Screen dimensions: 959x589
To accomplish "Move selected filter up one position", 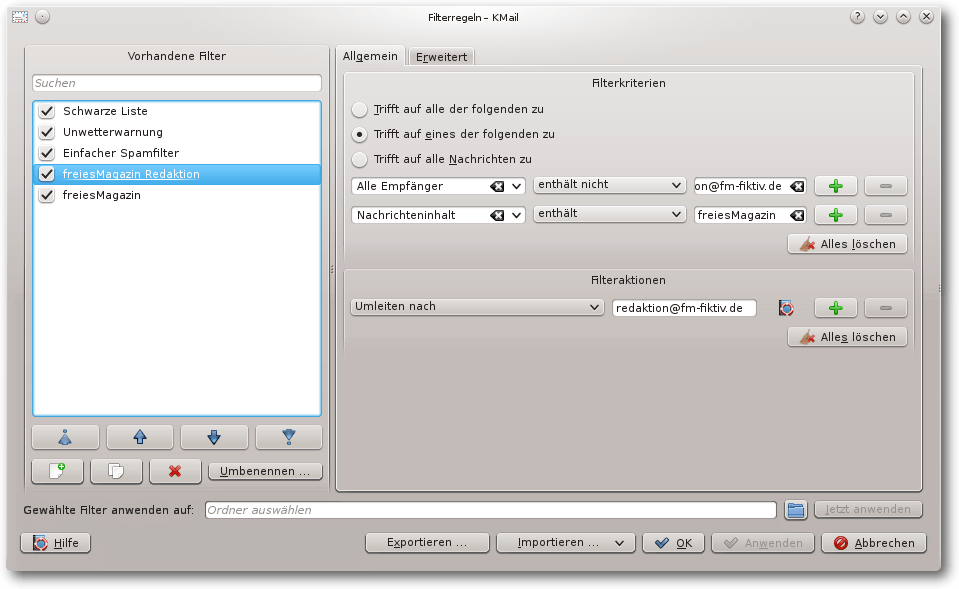I will [140, 437].
